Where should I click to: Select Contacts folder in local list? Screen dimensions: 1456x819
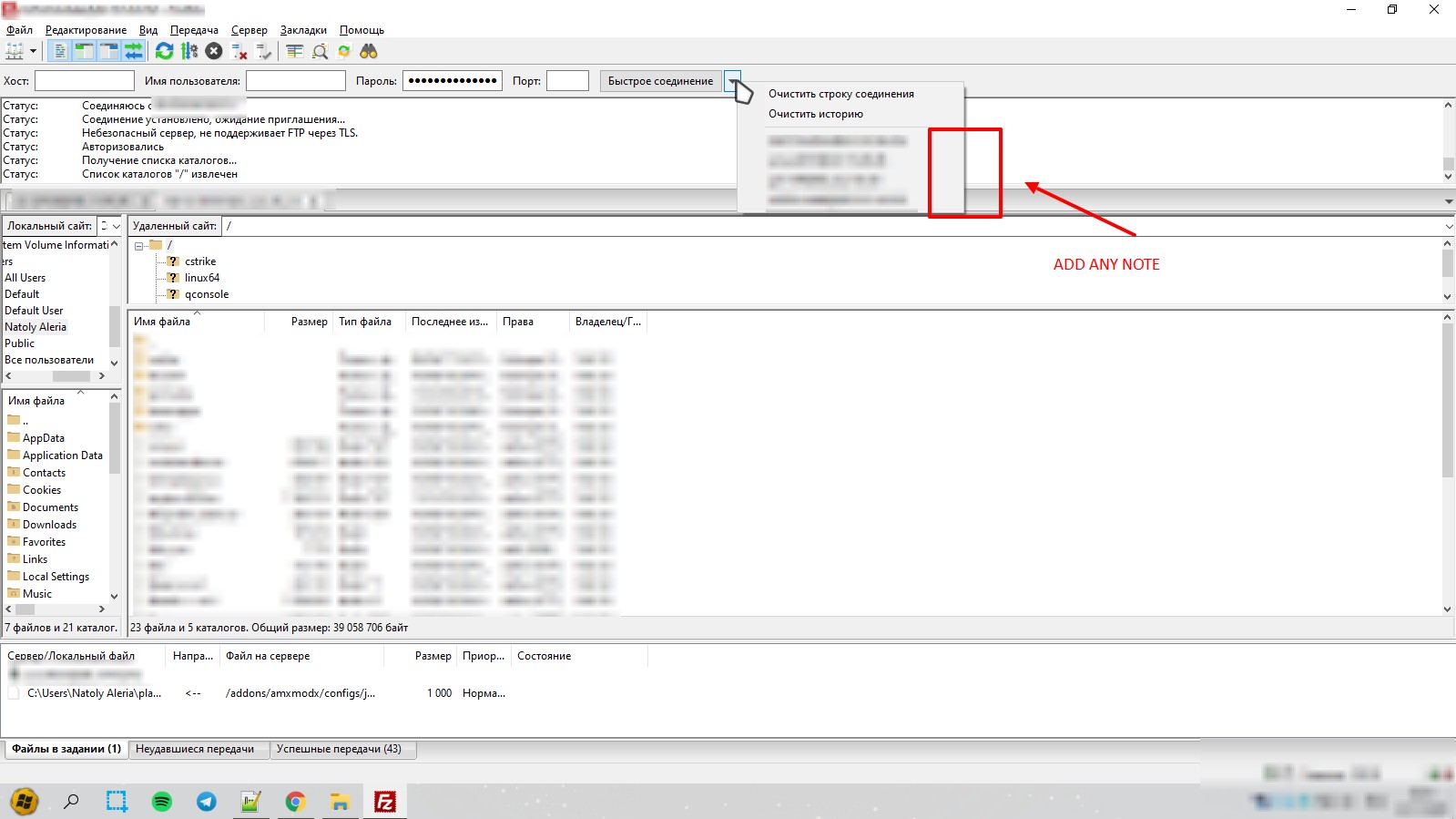[44, 473]
